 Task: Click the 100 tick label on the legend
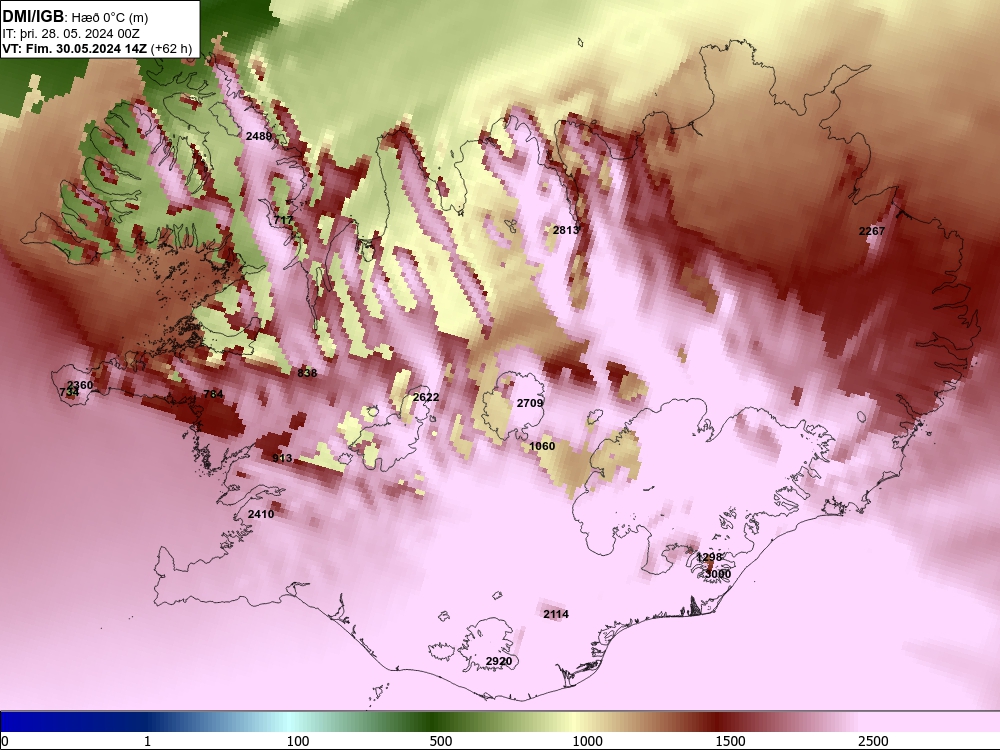[298, 741]
